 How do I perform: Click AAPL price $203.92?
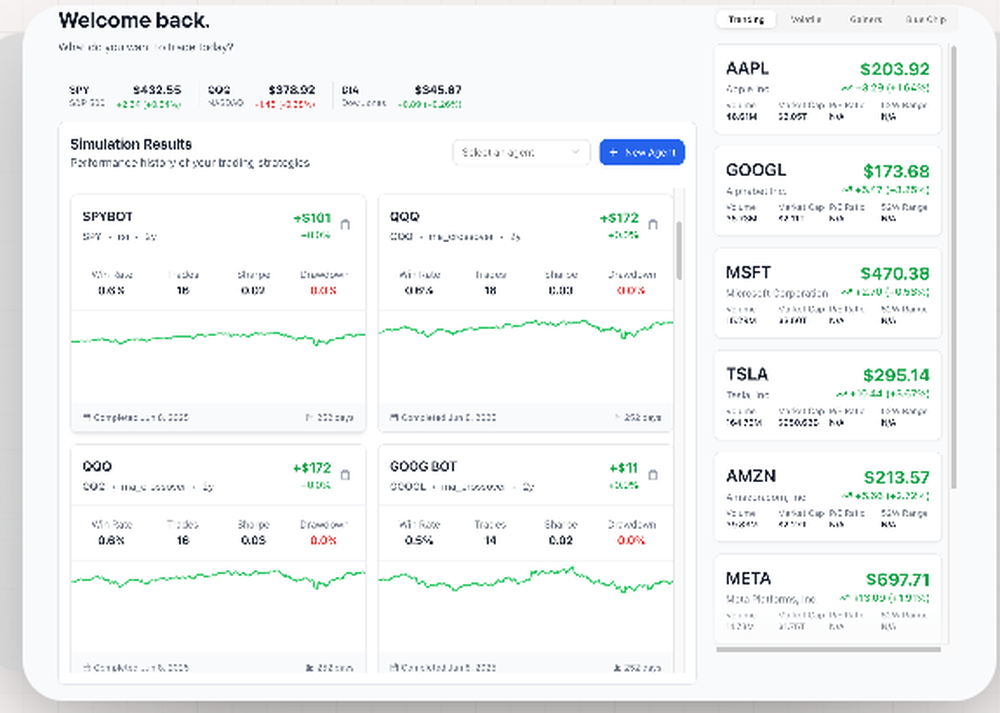[894, 69]
